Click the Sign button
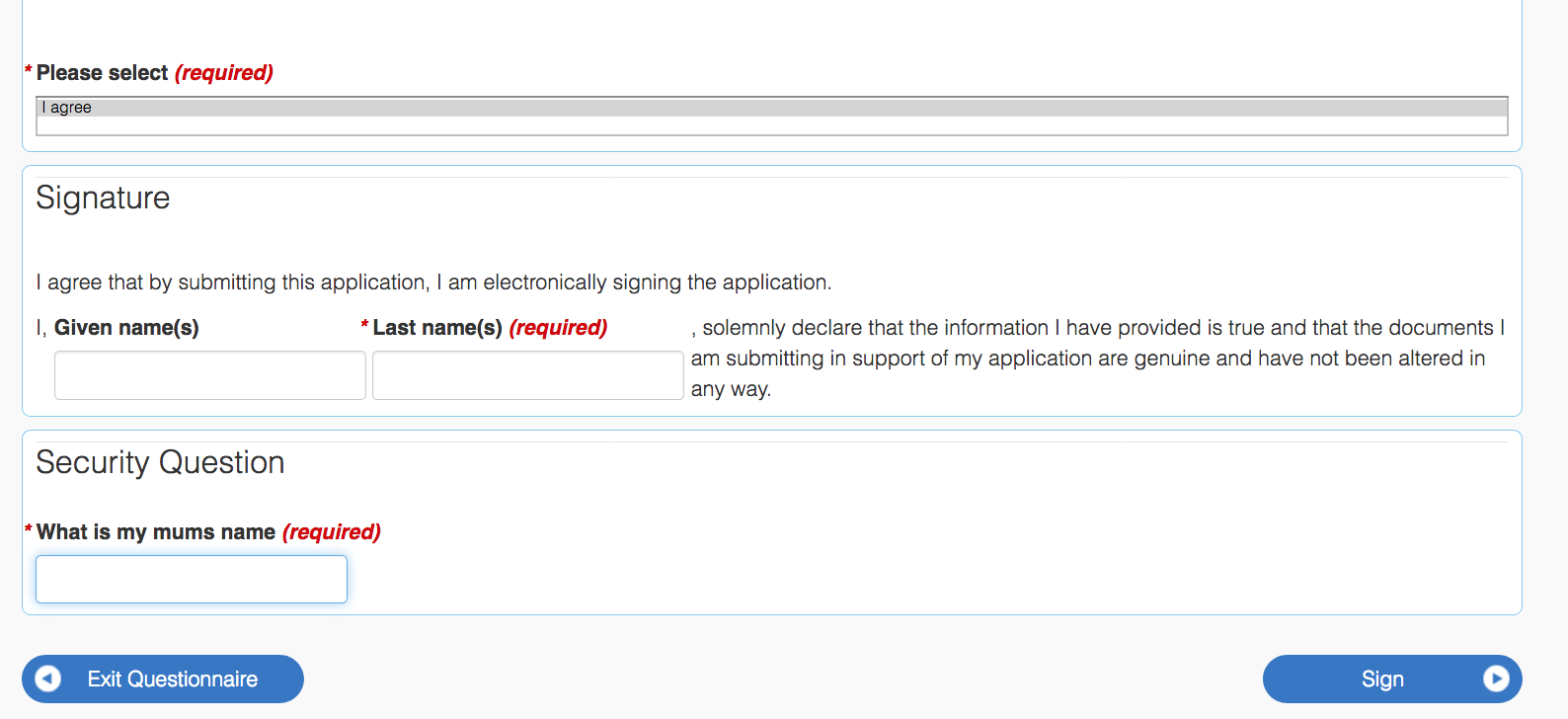The image size is (1568, 719). pyautogui.click(x=1392, y=679)
